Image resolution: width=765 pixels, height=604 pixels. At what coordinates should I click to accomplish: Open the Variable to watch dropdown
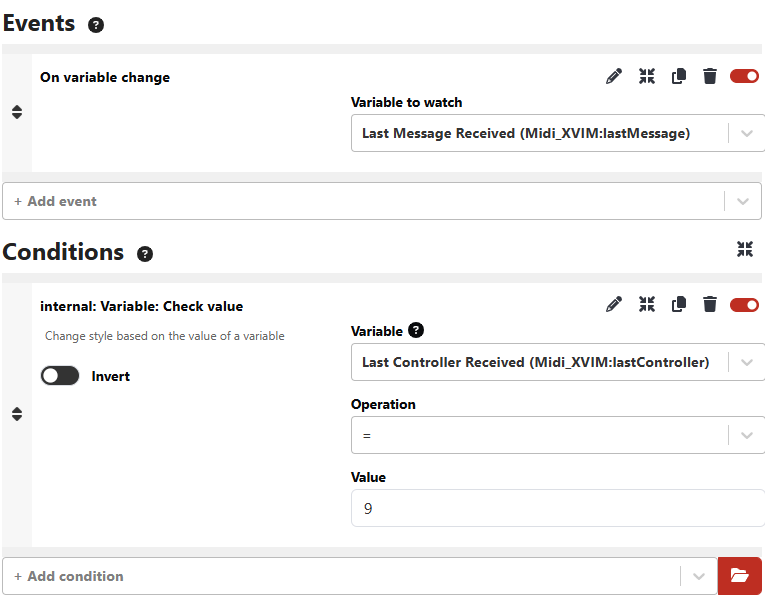point(558,133)
